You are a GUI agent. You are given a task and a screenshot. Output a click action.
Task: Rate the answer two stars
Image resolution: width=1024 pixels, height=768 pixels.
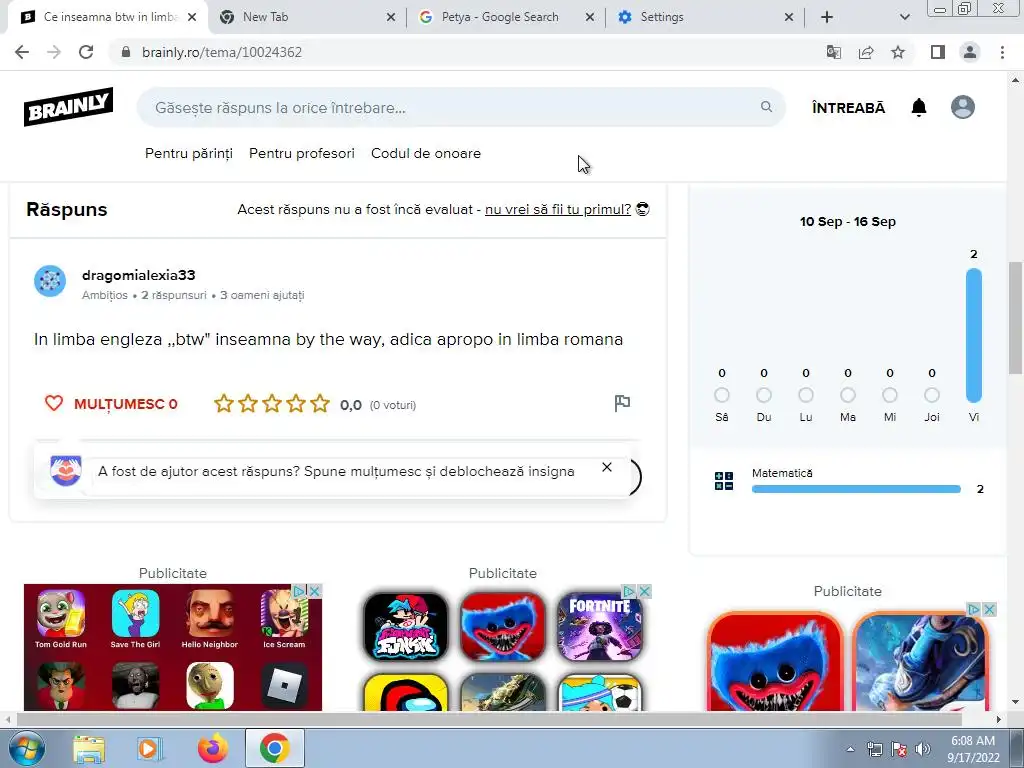point(248,404)
